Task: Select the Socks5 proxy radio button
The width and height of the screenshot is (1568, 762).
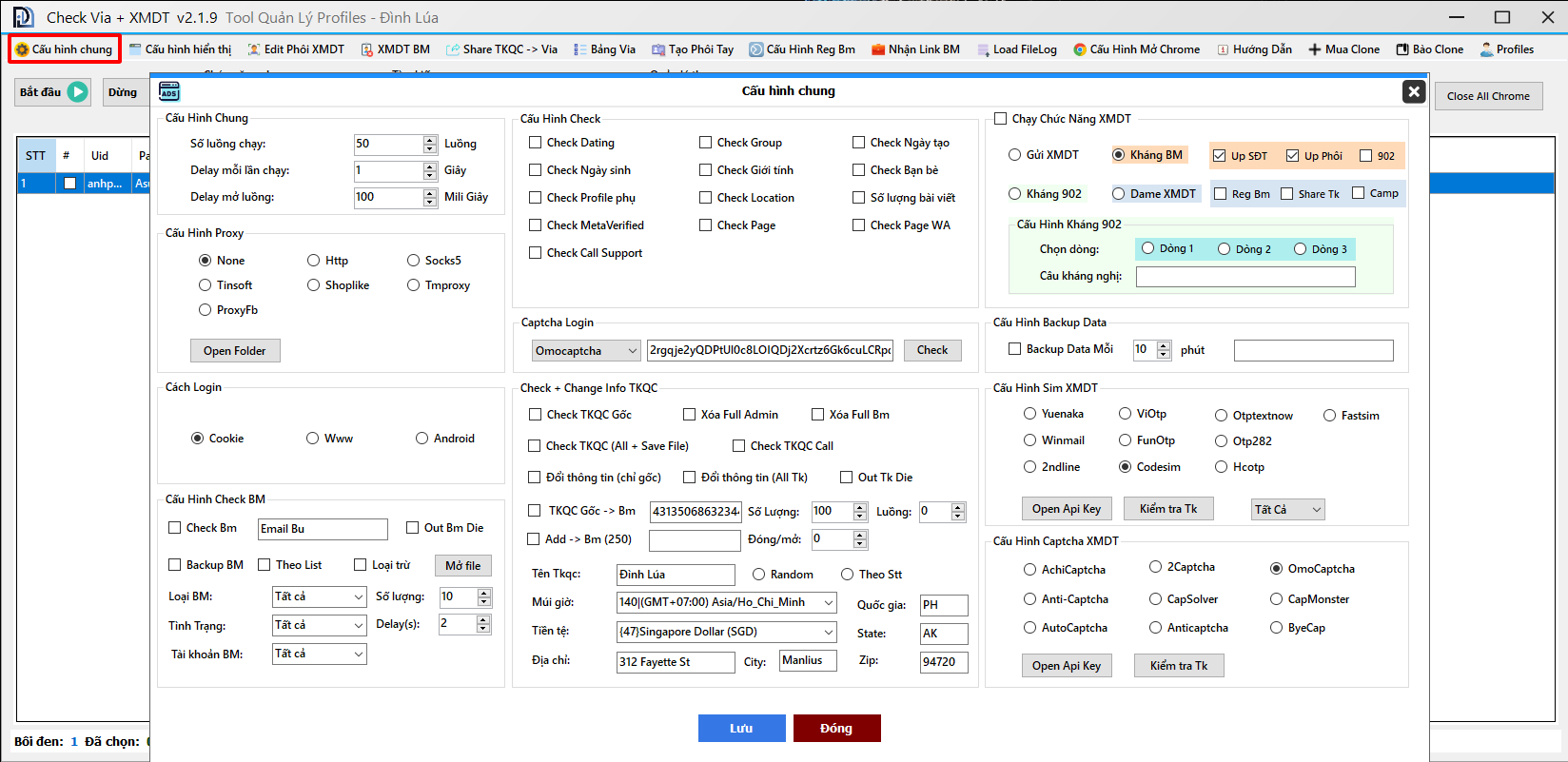Action: pos(414,261)
